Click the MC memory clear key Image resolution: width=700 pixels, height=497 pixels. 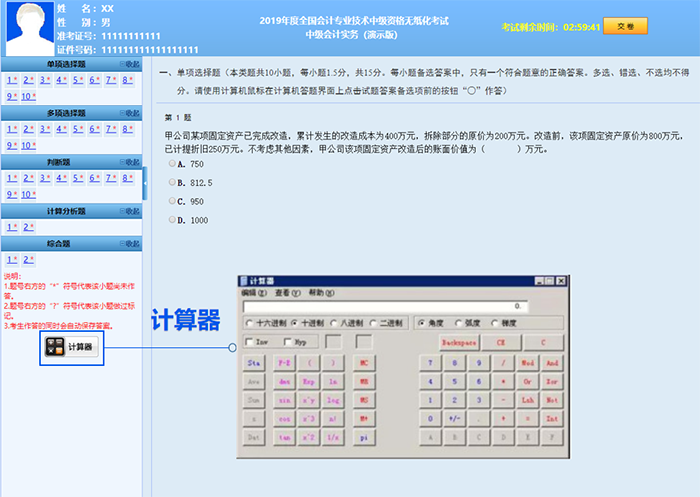click(364, 363)
